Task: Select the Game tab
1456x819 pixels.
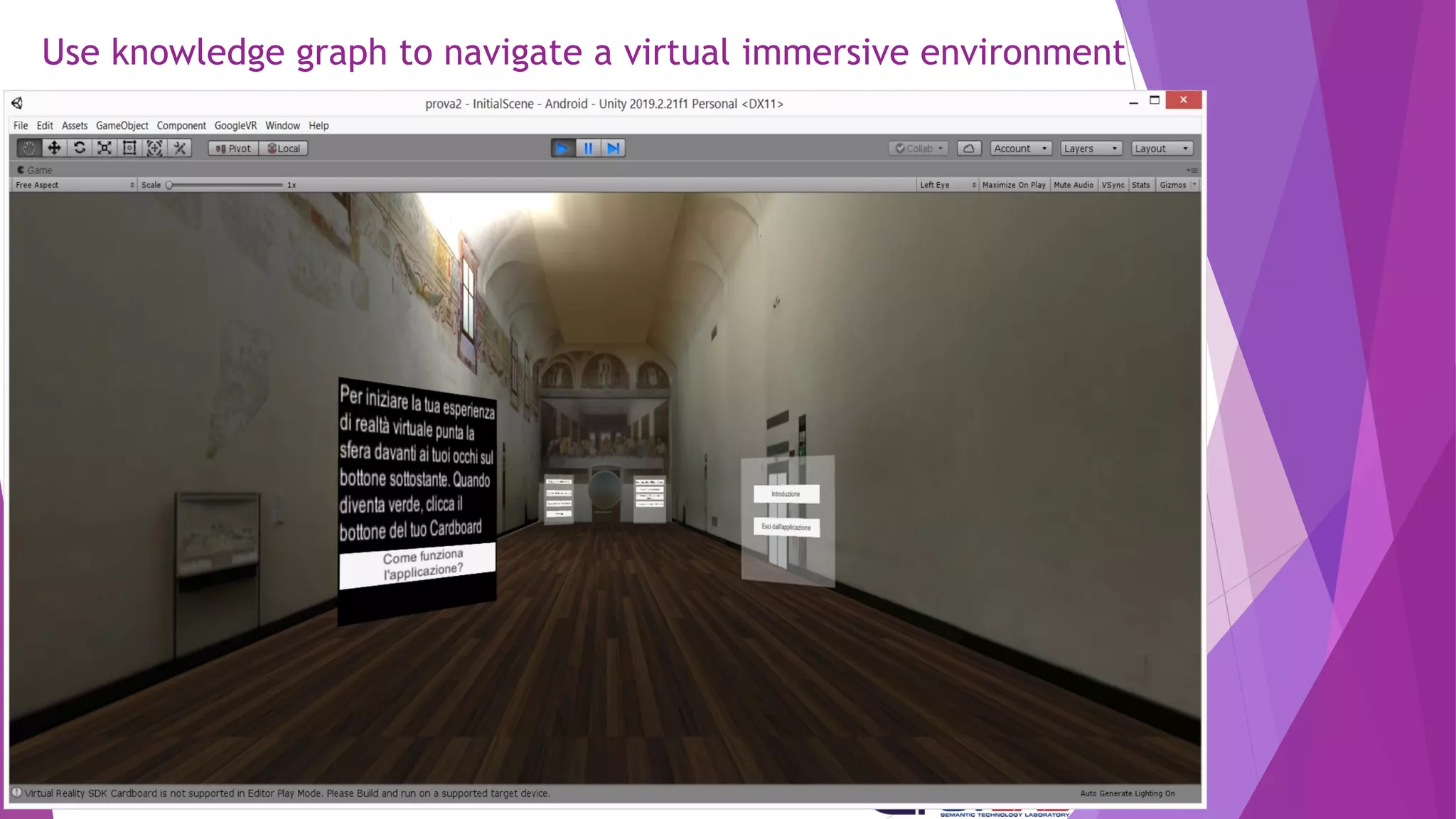Action: [x=34, y=170]
